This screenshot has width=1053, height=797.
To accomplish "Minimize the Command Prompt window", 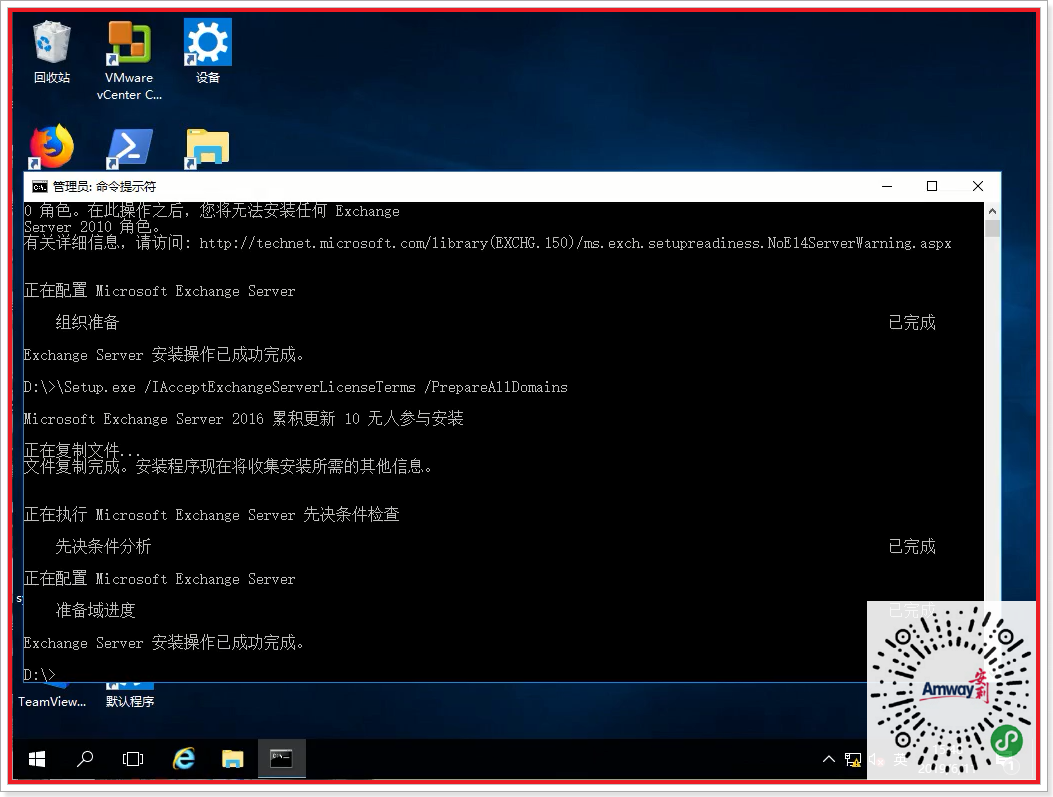I will tap(887, 186).
